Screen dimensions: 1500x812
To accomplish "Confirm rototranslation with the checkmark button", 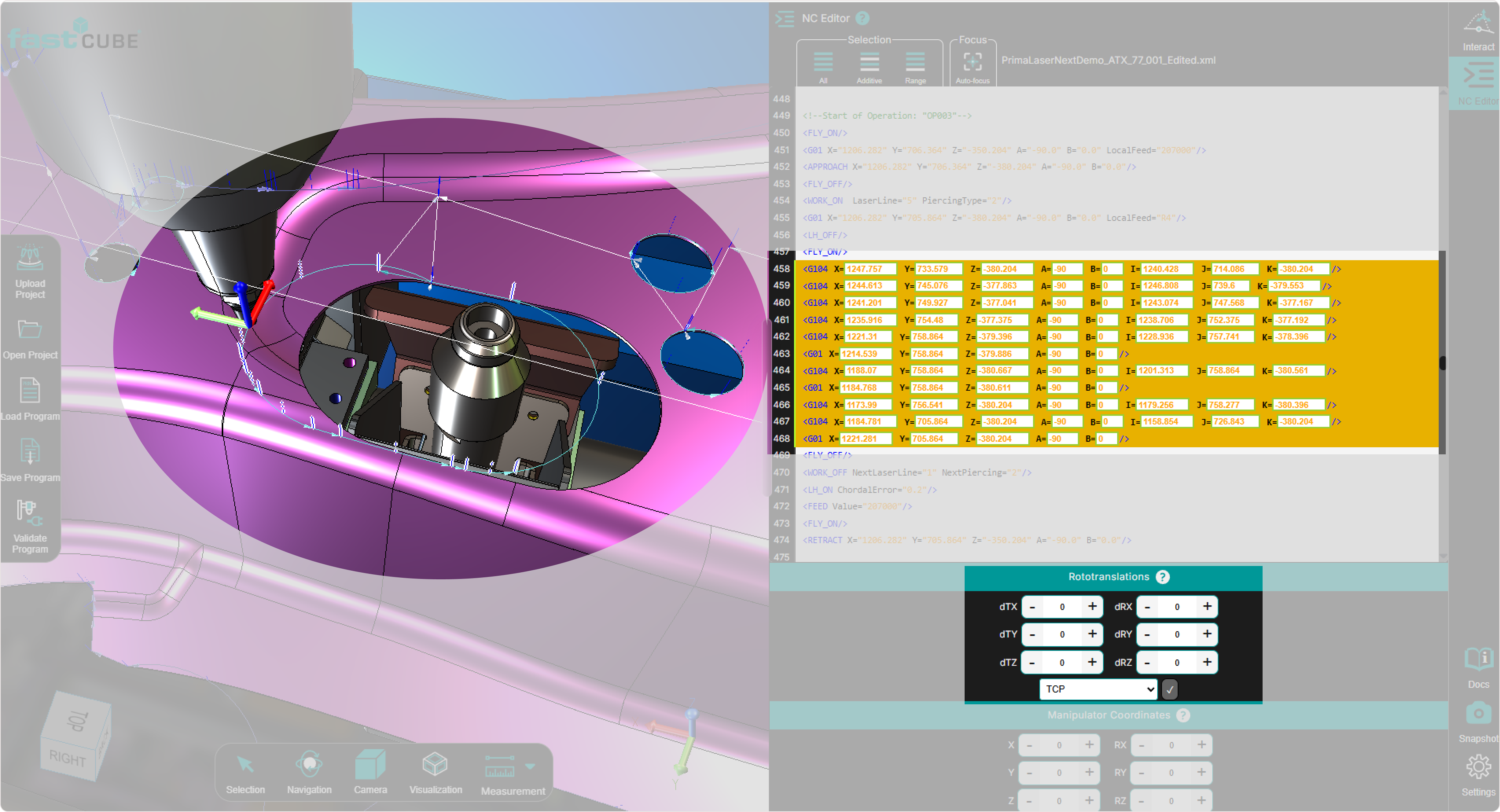I will (1170, 689).
